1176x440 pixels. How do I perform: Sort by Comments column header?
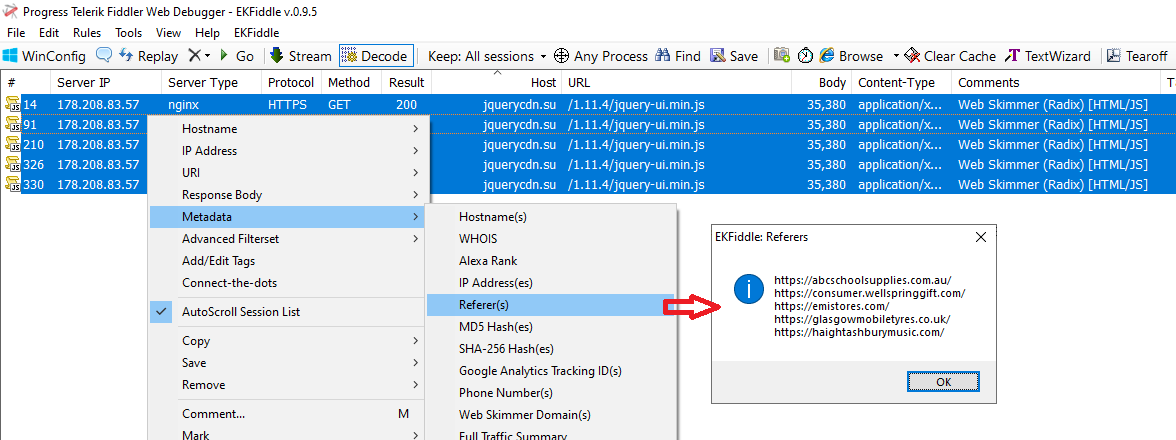[x=1054, y=82]
